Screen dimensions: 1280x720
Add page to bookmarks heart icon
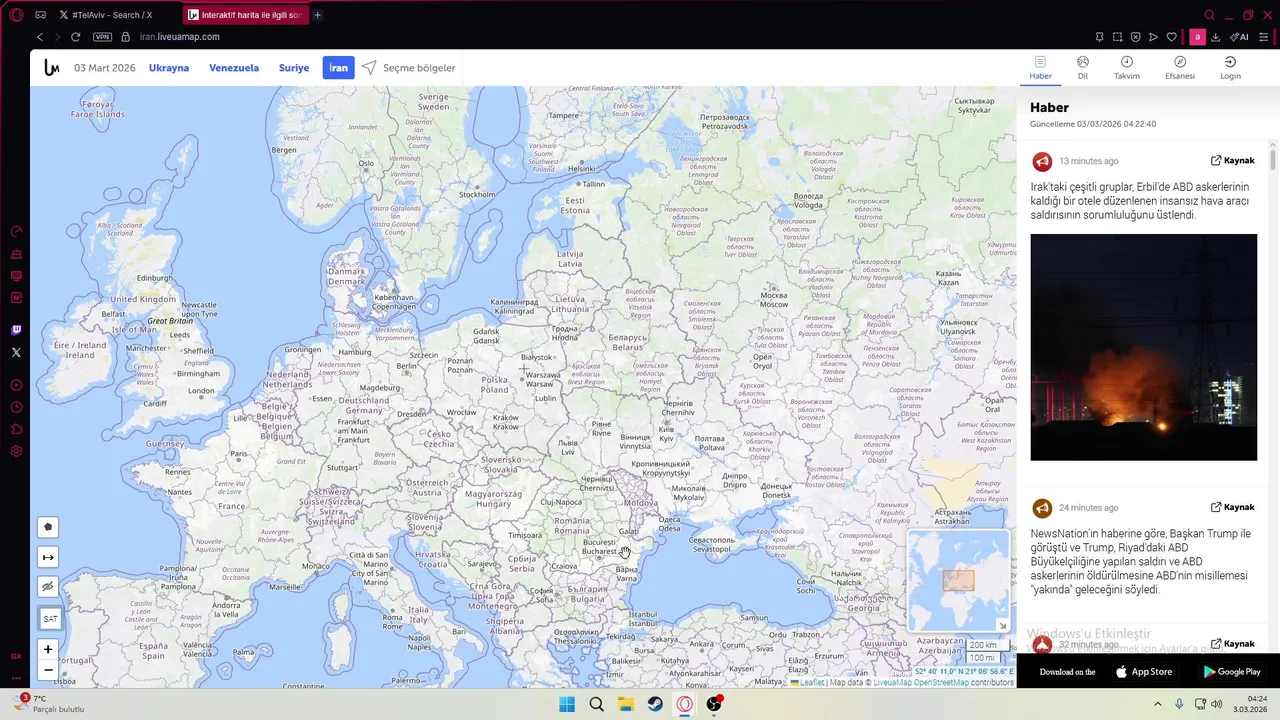click(1171, 37)
